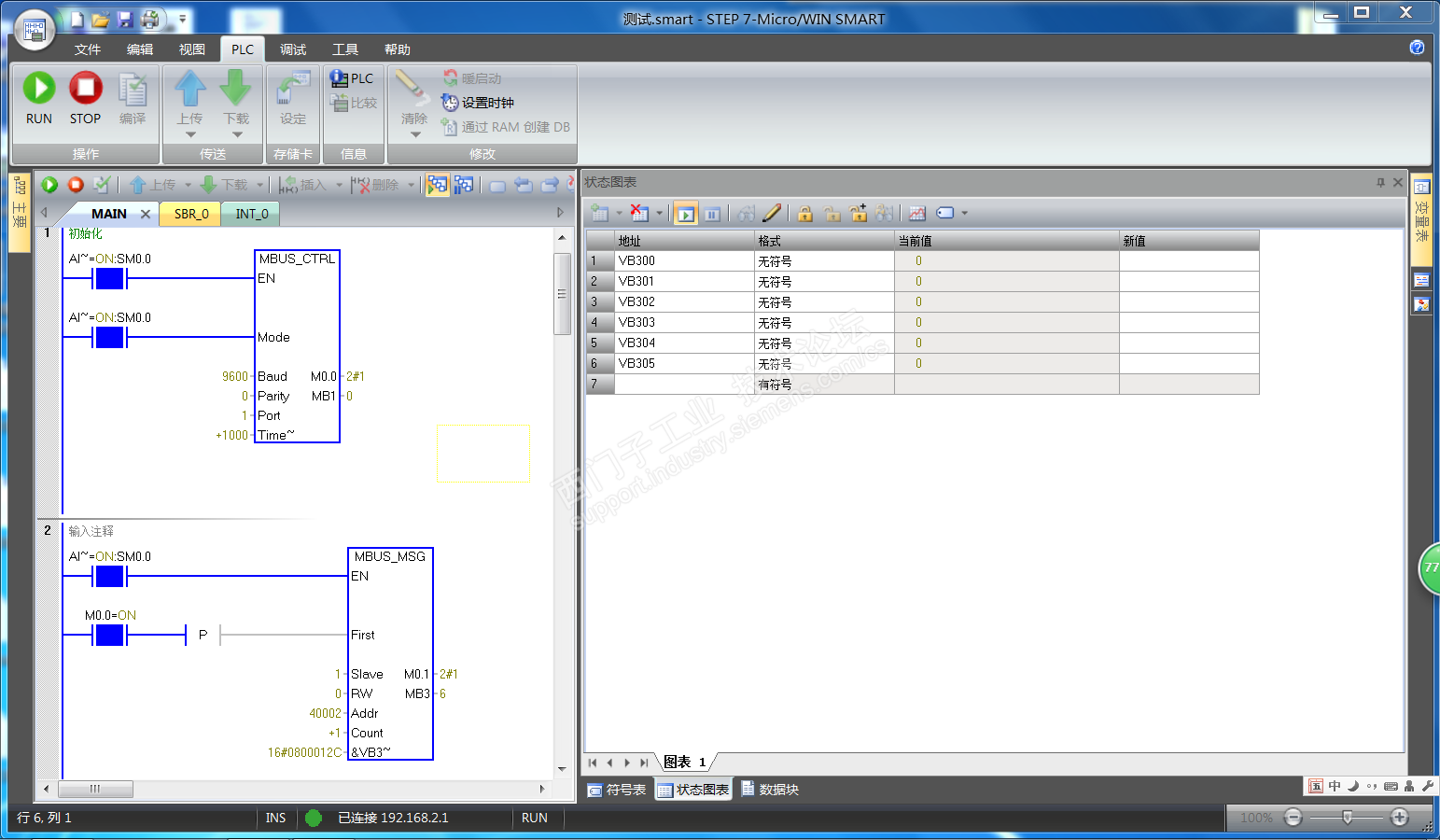Open dropdown next to add chart icon

(x=619, y=214)
